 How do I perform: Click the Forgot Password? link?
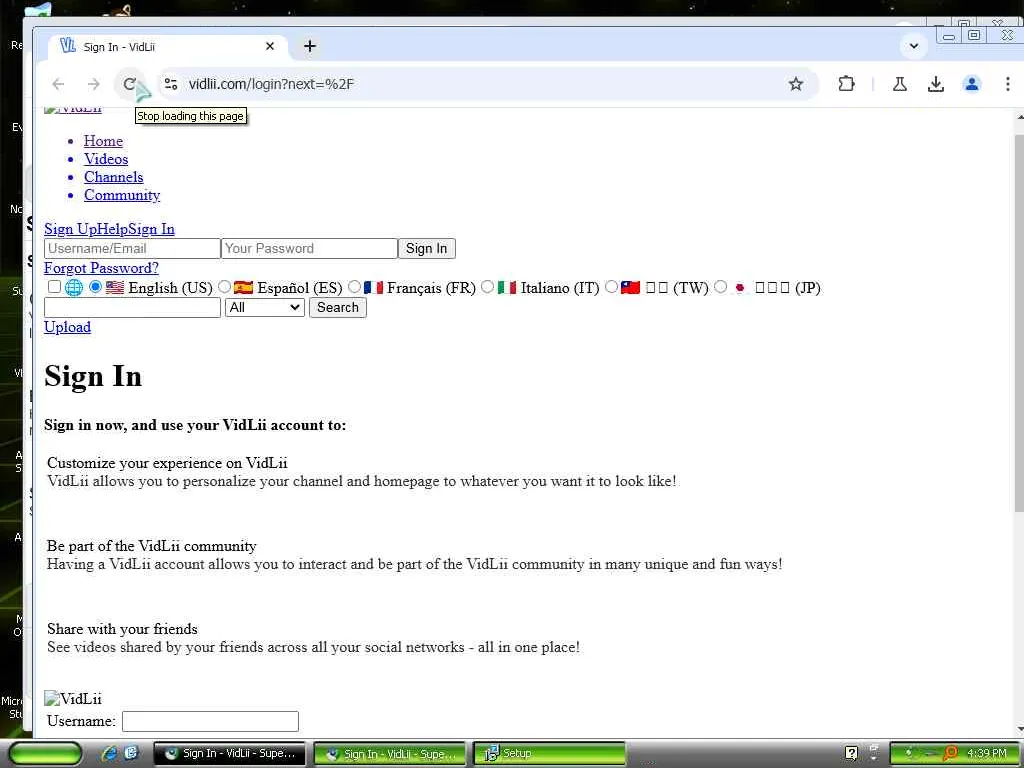coord(101,268)
